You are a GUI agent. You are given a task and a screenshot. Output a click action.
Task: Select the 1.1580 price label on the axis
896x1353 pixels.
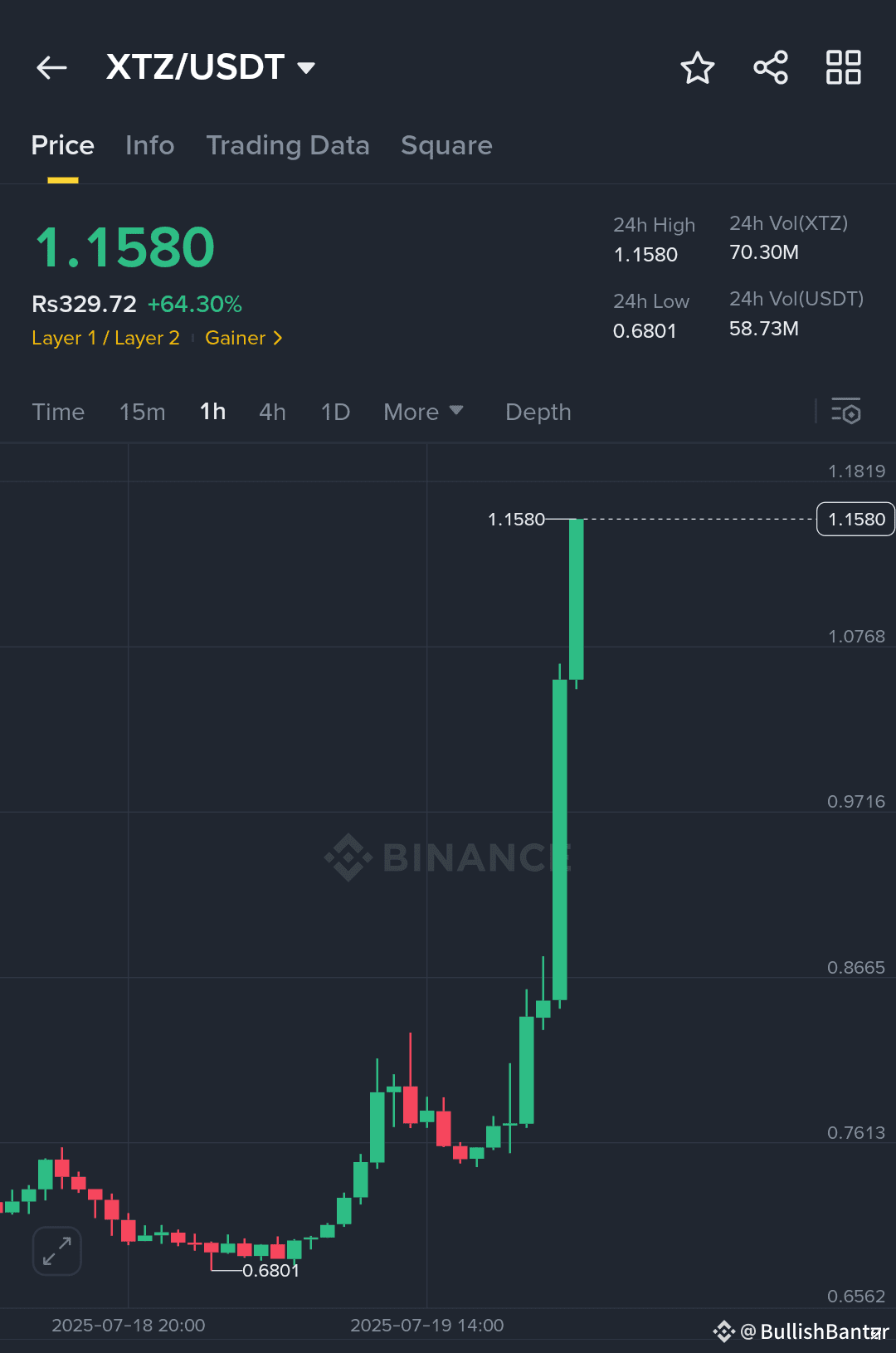(855, 518)
